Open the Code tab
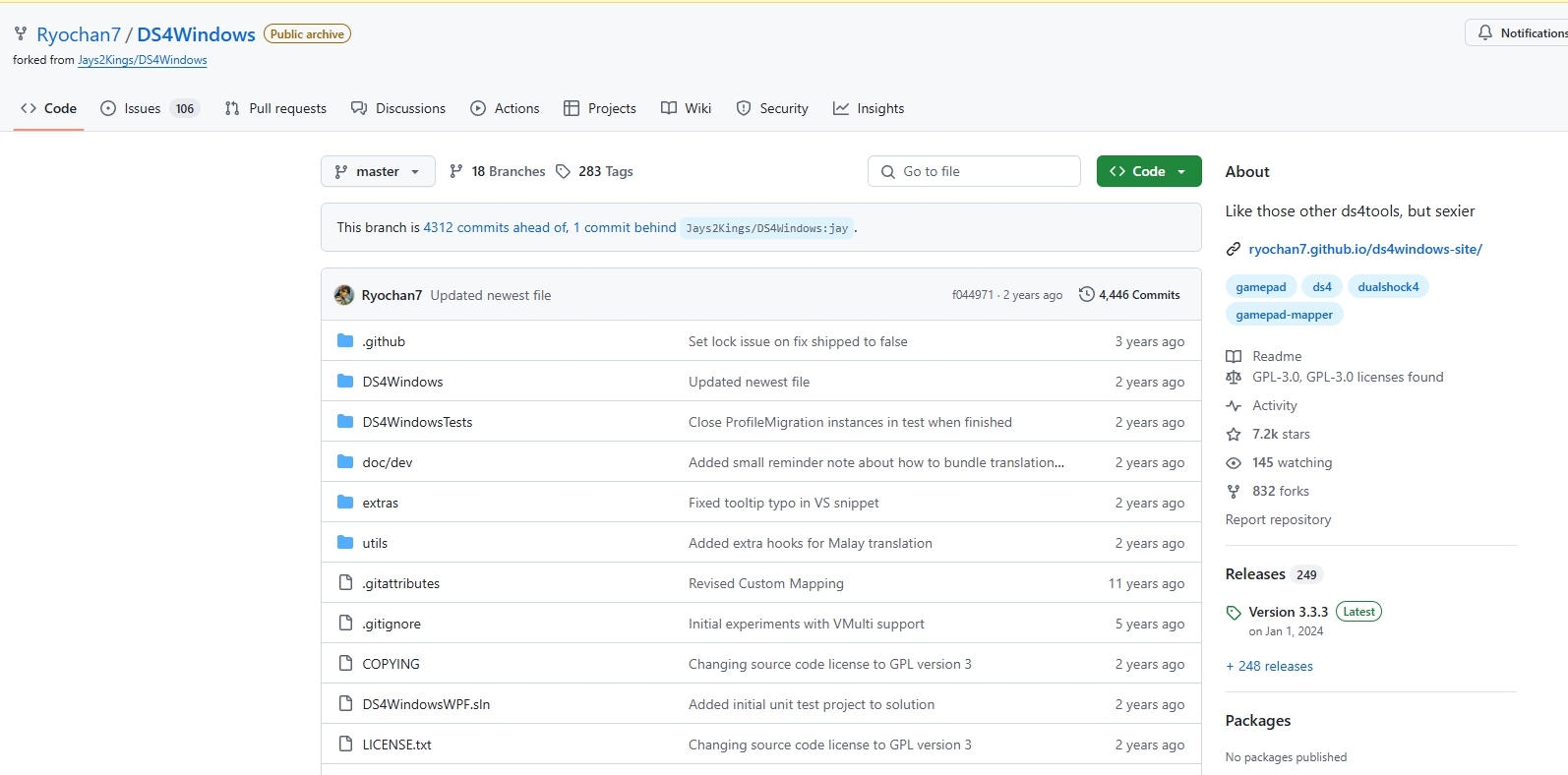 (x=48, y=108)
